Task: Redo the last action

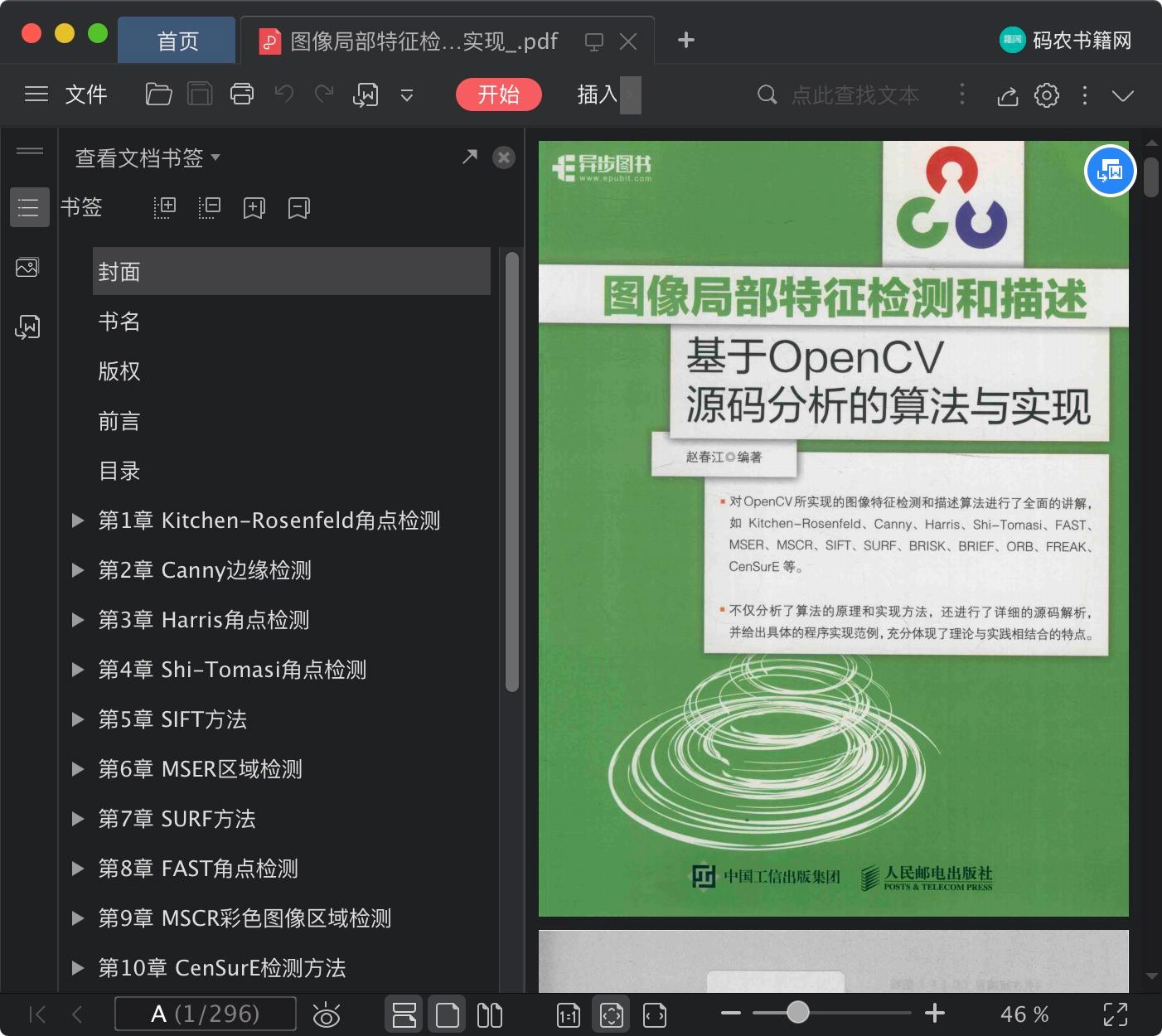Action: point(324,94)
